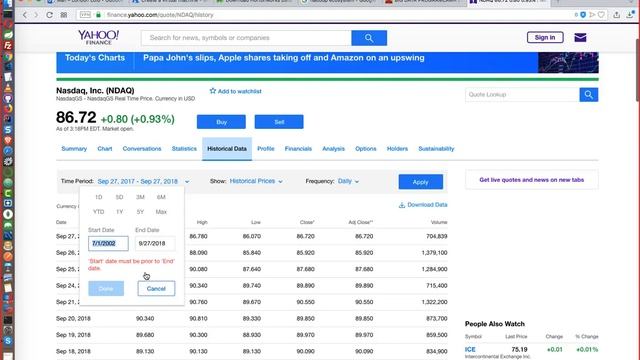
Task: Open the Financials tab
Action: (298, 149)
